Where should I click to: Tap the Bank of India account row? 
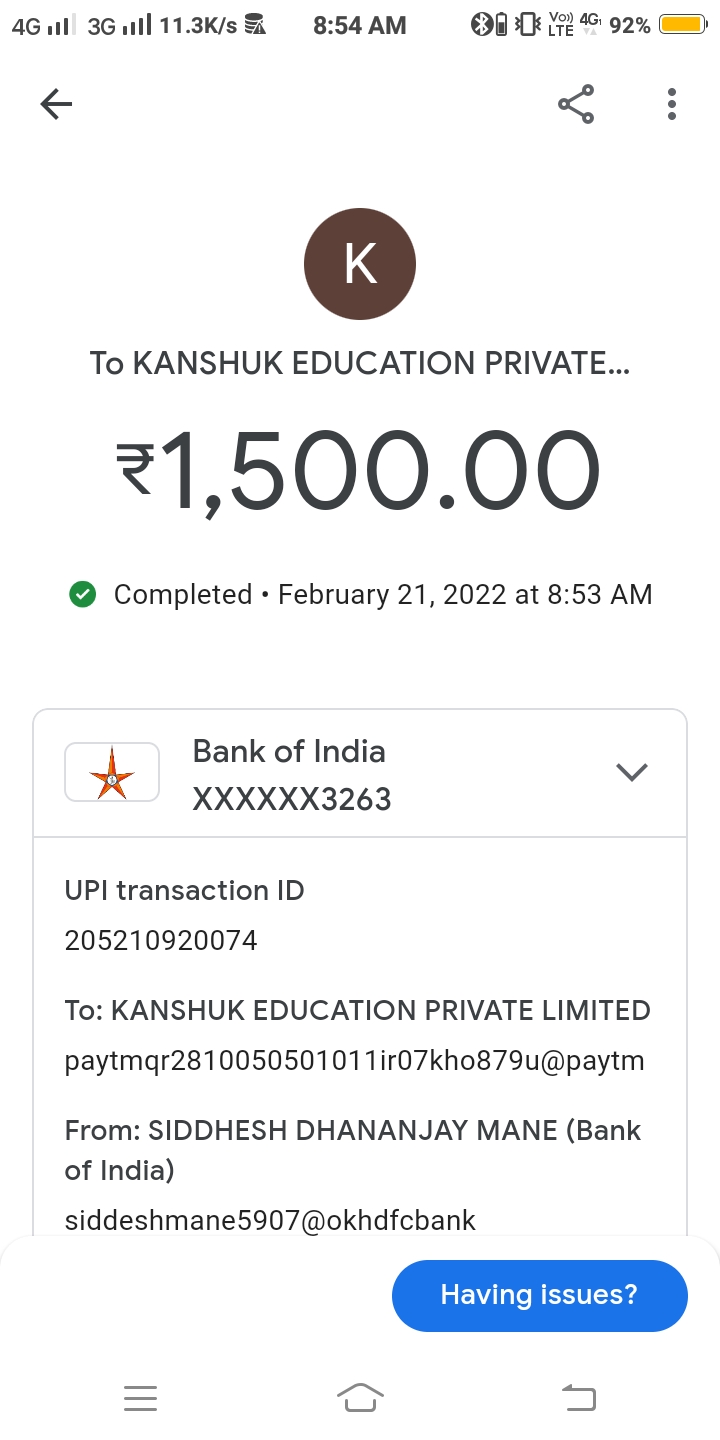point(360,774)
